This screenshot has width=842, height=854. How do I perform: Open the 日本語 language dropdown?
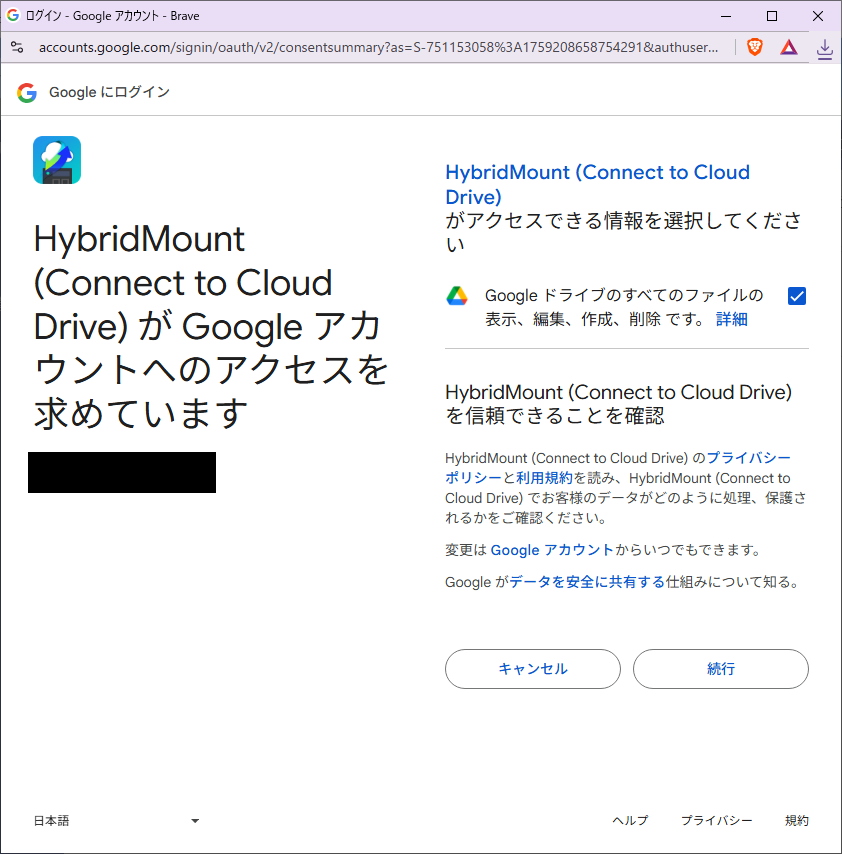click(x=117, y=821)
